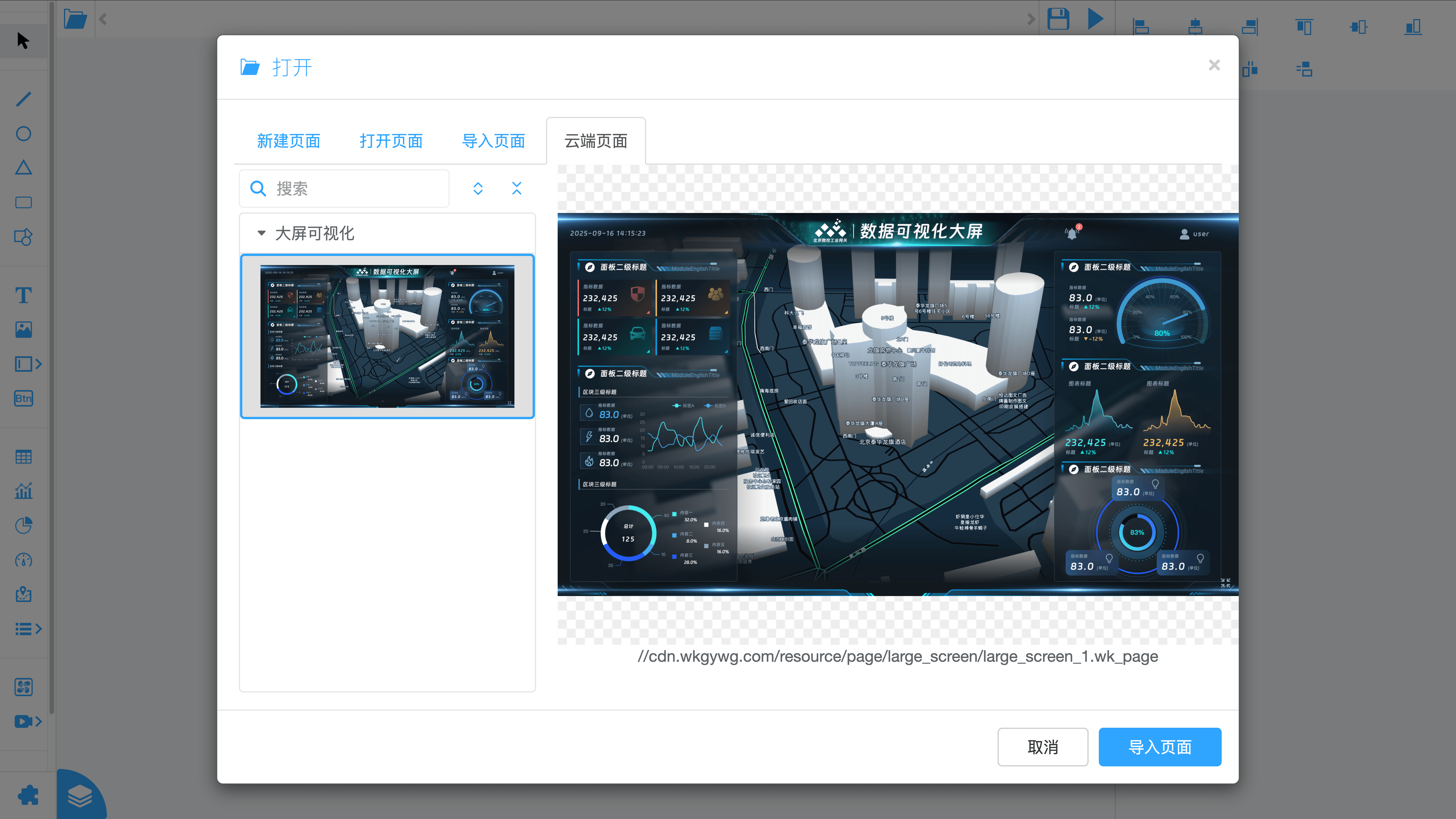This screenshot has height=819, width=1456.
Task: Select the map component tool
Action: pos(24,595)
